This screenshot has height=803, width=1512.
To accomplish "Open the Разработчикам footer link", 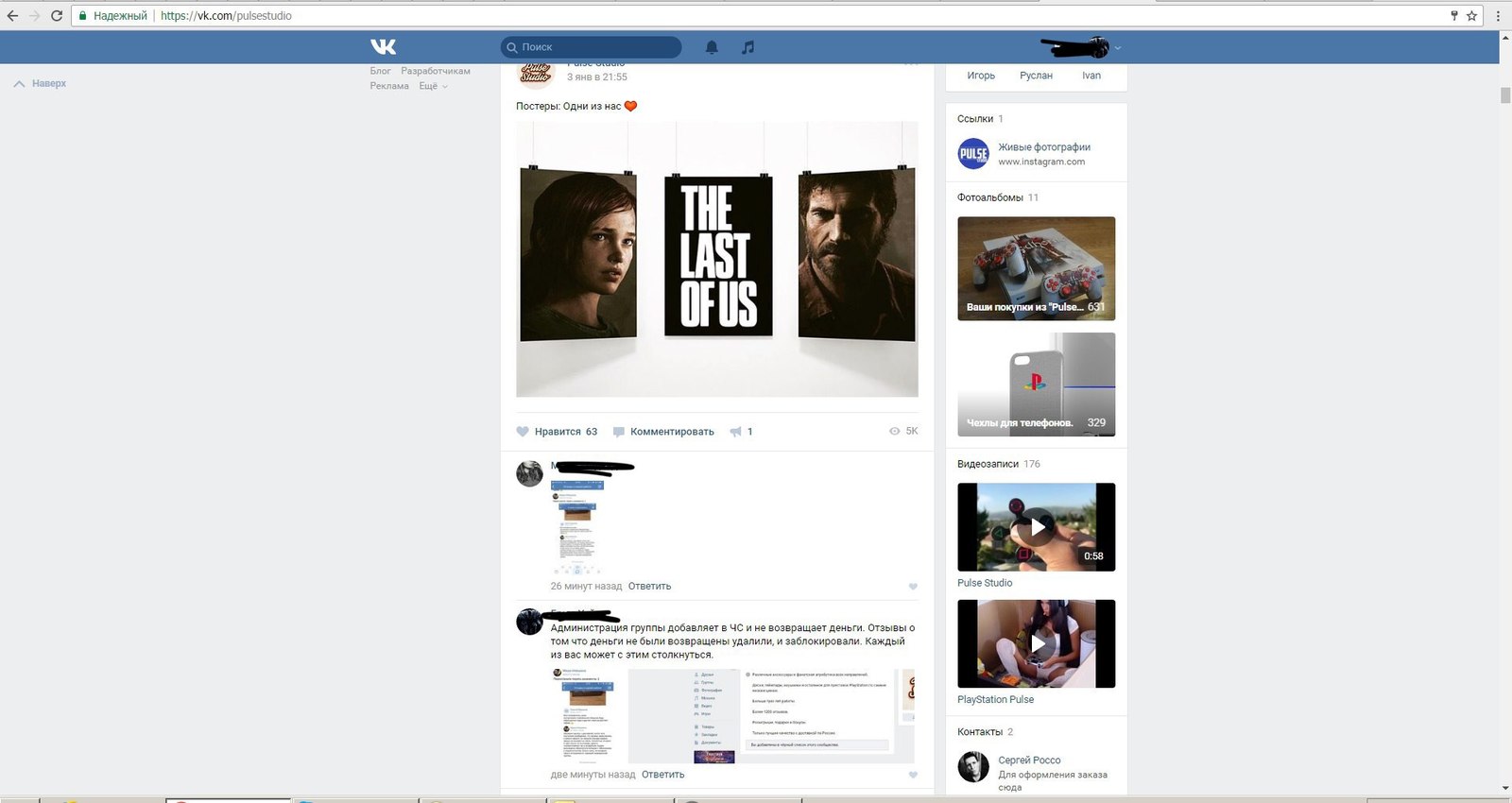I will (436, 71).
